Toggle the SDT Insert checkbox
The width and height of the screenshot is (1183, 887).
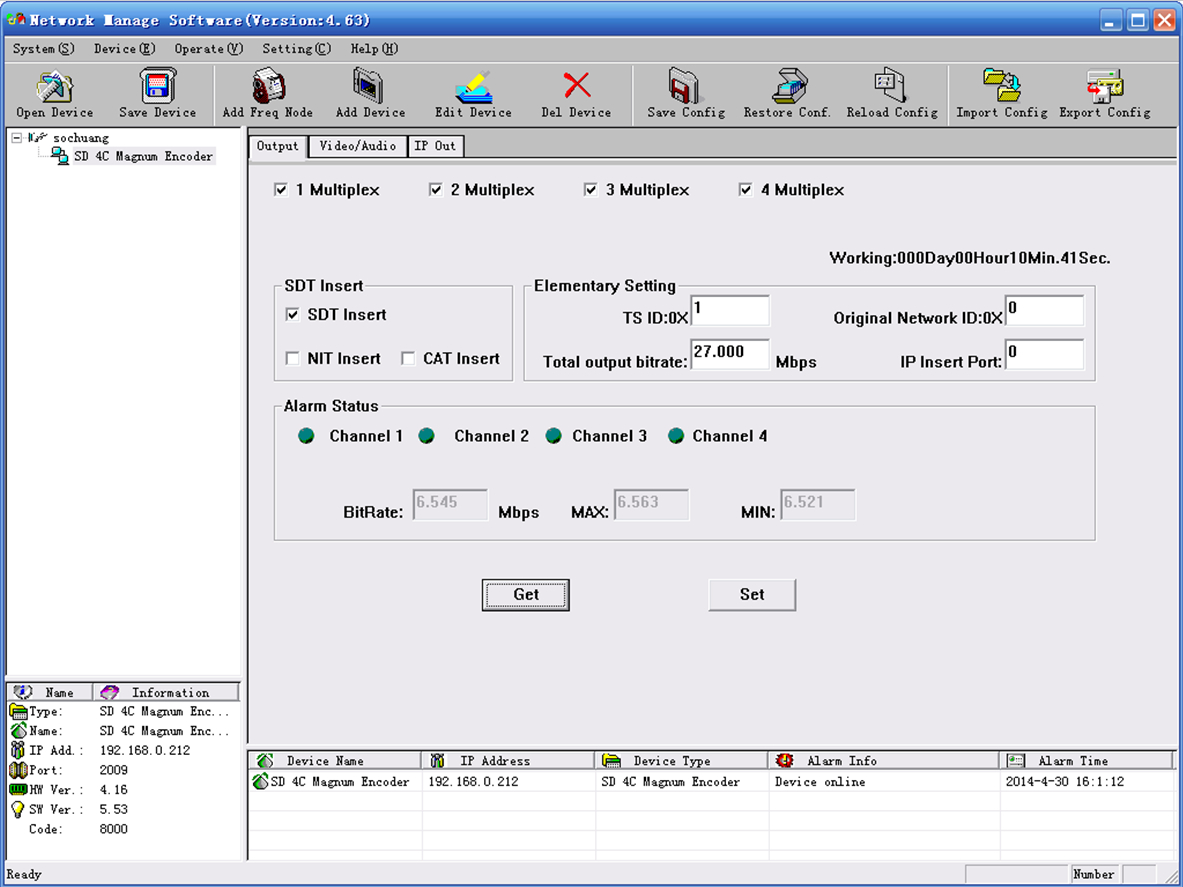point(293,315)
